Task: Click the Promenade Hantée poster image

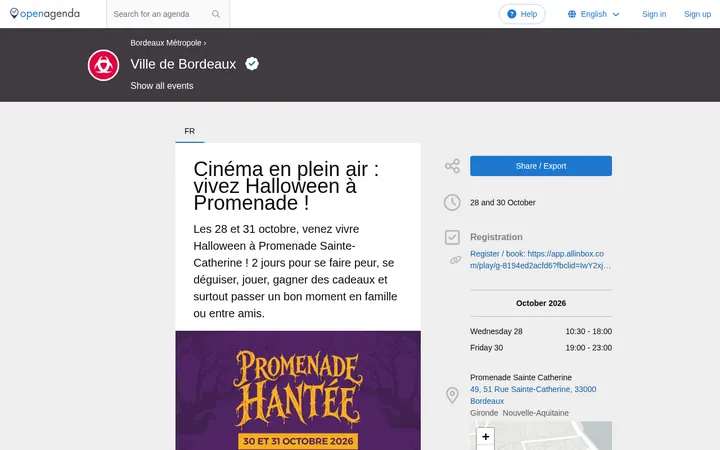Action: pos(298,390)
